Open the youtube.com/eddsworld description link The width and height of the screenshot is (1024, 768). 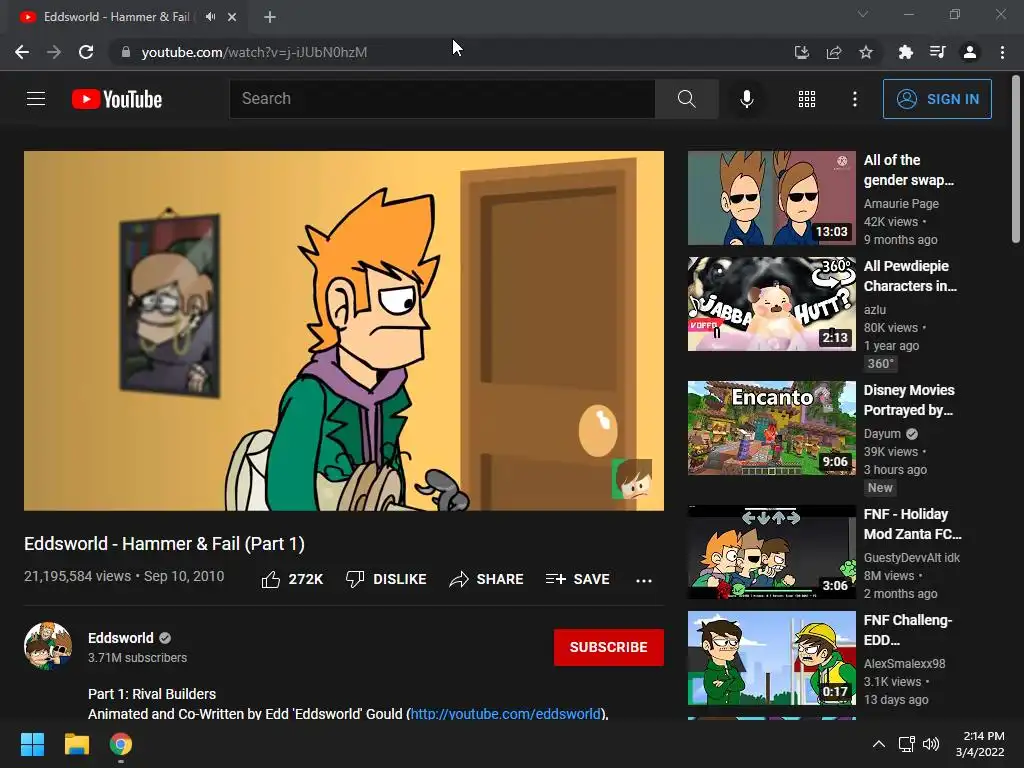click(x=505, y=714)
